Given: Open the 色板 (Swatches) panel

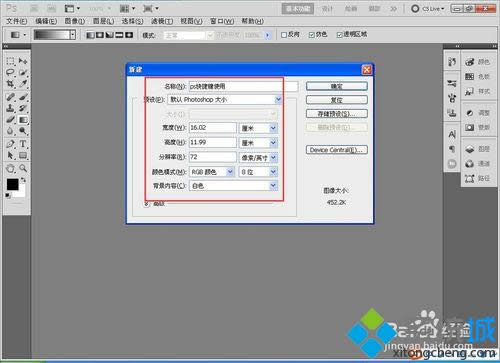Looking at the screenshot, I should (478, 76).
